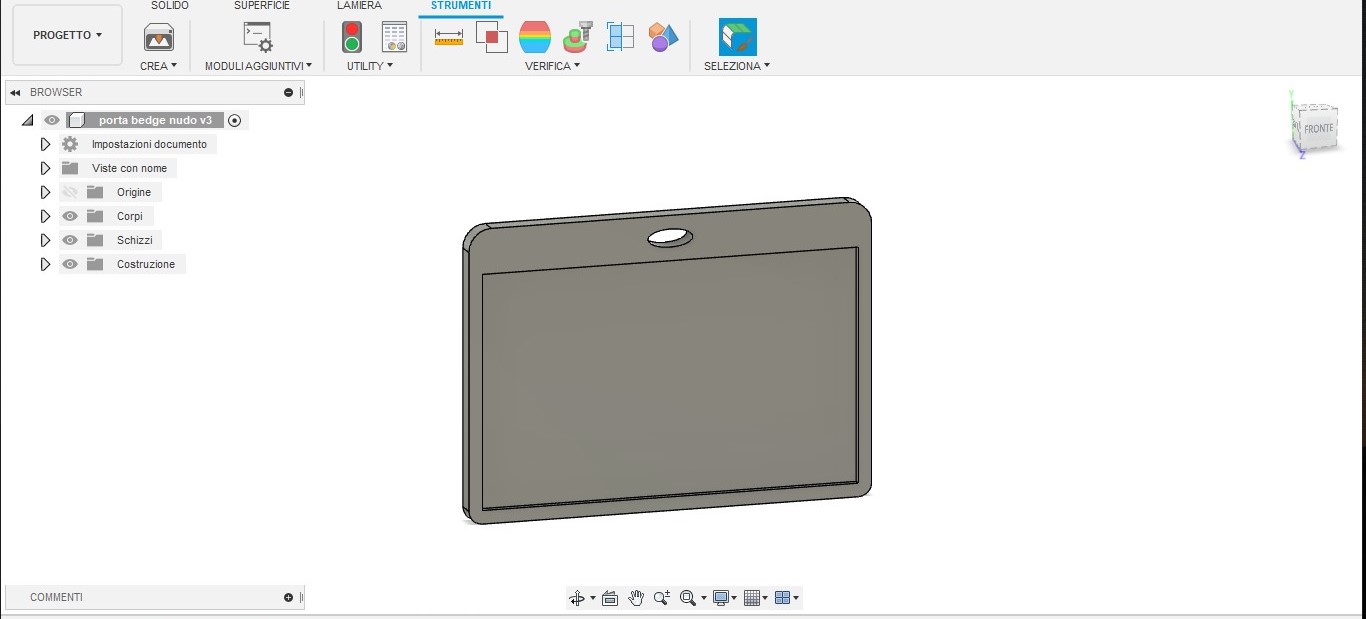Switch to the SOLIDO tab

tap(170, 6)
